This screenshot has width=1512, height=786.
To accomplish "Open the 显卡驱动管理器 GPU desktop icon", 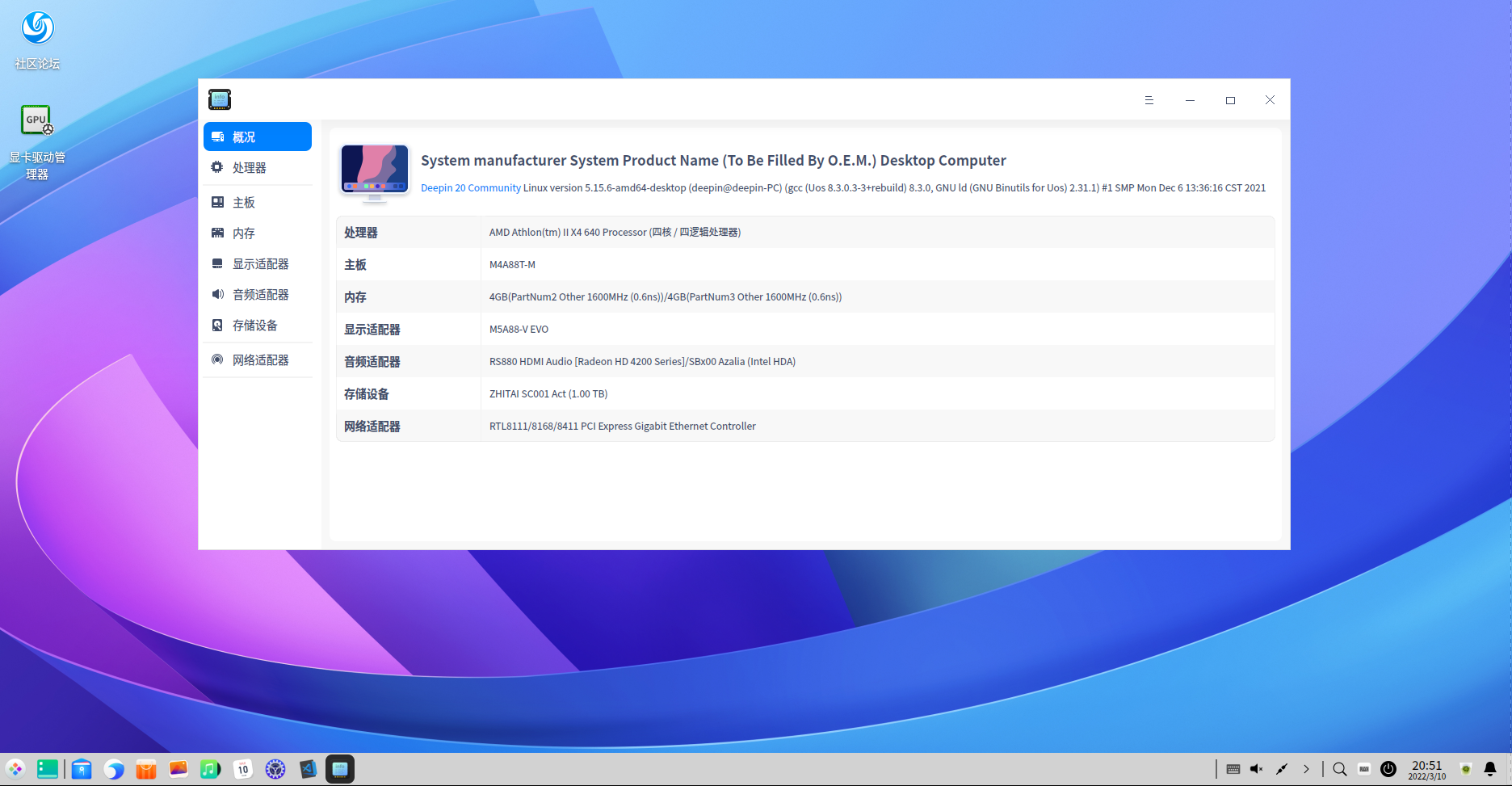I will (37, 142).
